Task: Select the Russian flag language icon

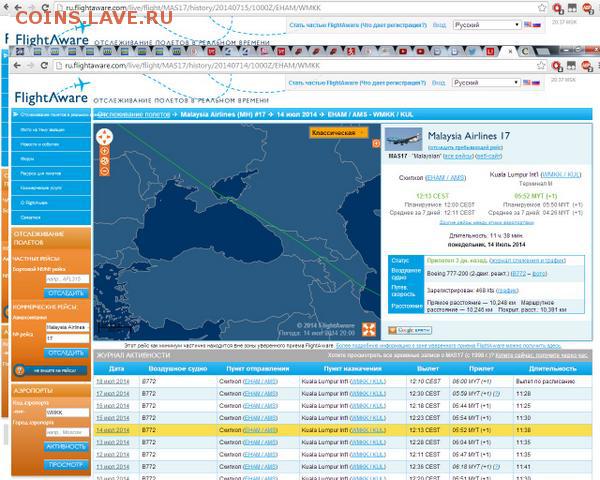Action: (536, 83)
